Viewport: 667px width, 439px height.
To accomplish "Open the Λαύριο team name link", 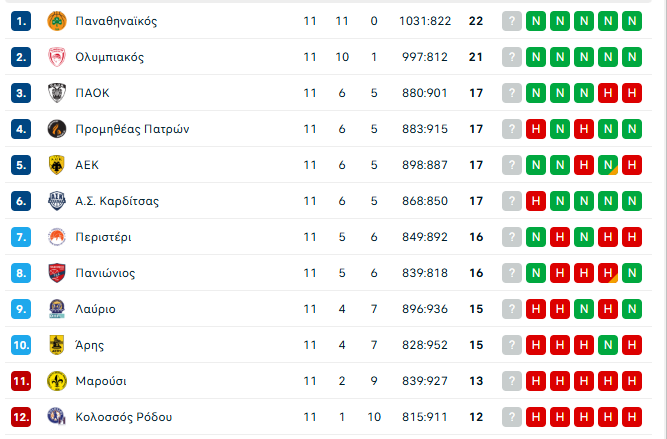I will 95,309.
